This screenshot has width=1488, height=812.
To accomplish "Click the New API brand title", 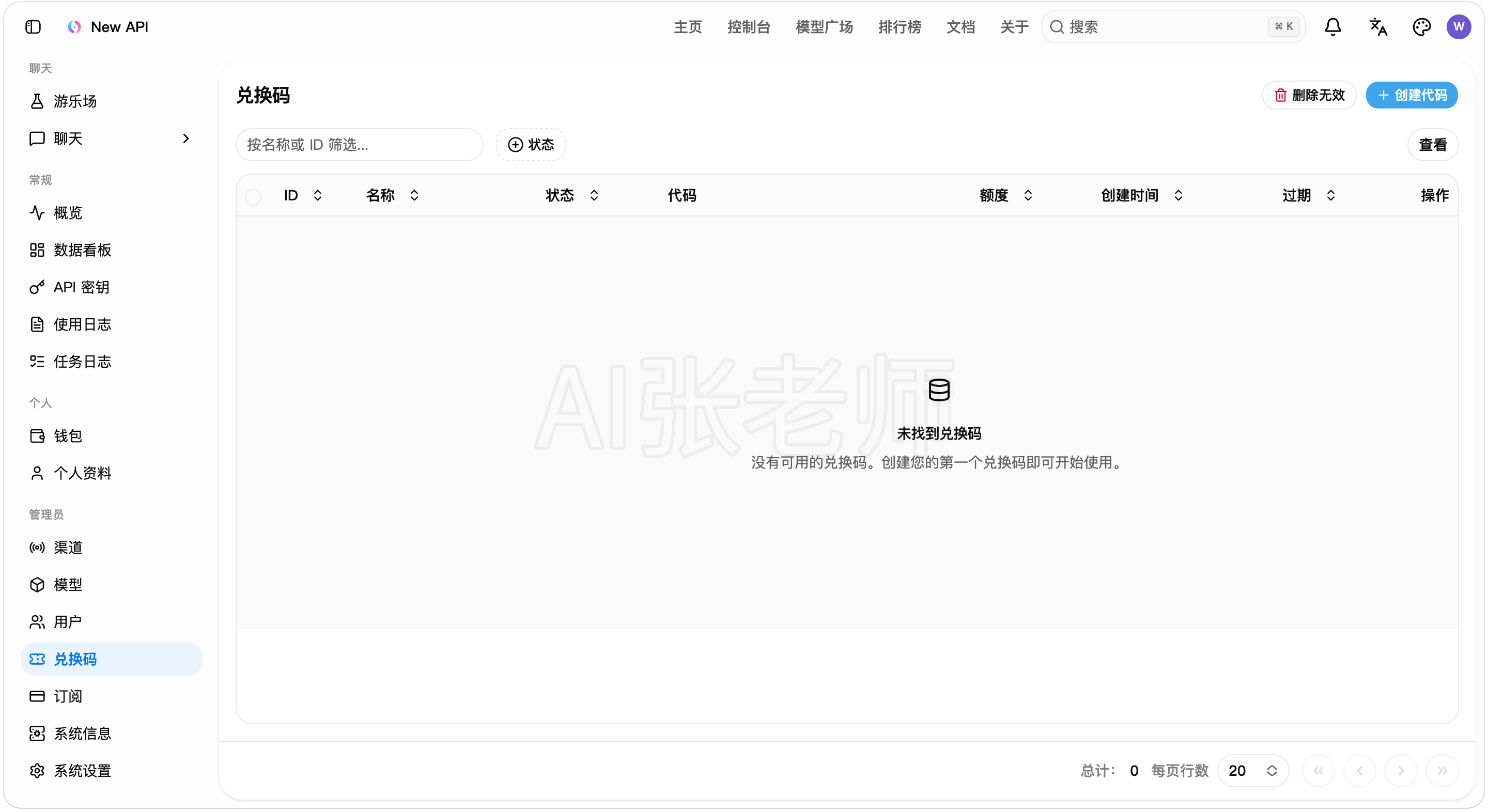I will tap(119, 26).
